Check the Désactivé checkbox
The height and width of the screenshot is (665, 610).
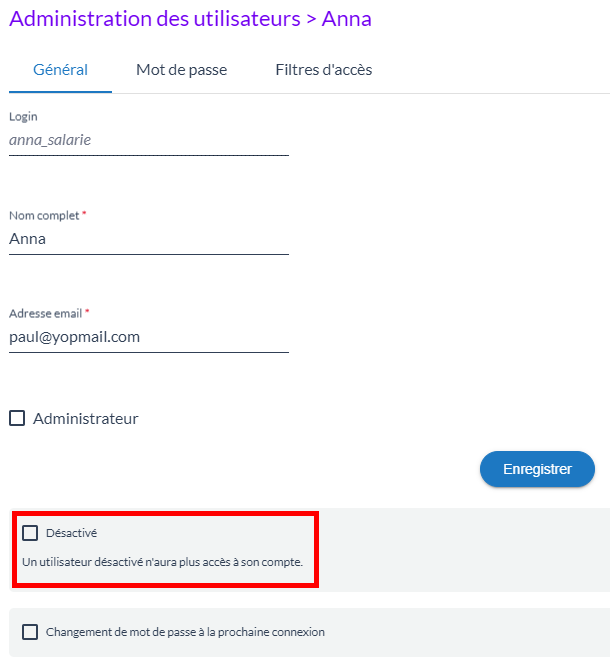click(x=30, y=533)
